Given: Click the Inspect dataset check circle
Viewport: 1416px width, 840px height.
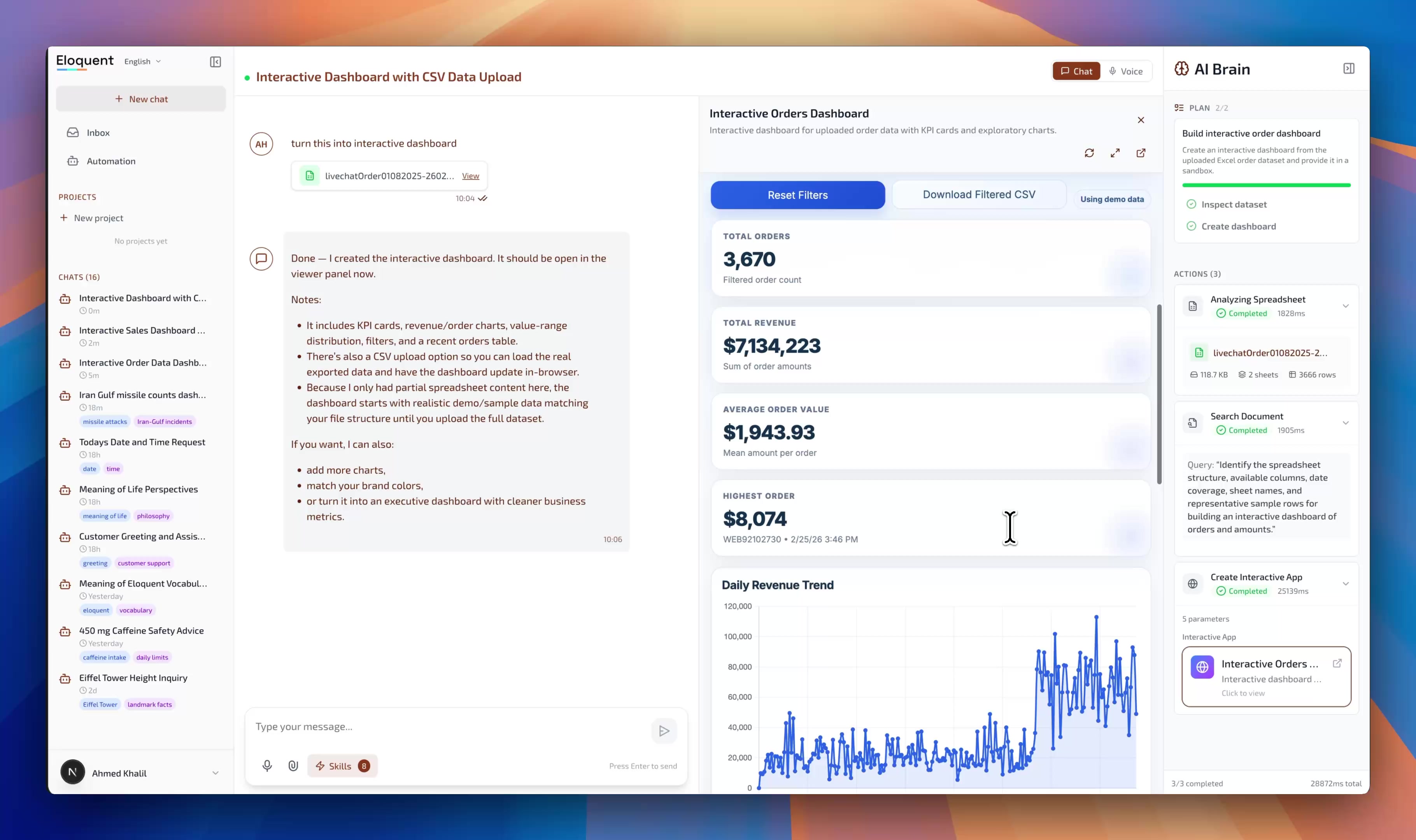Looking at the screenshot, I should [x=1191, y=204].
